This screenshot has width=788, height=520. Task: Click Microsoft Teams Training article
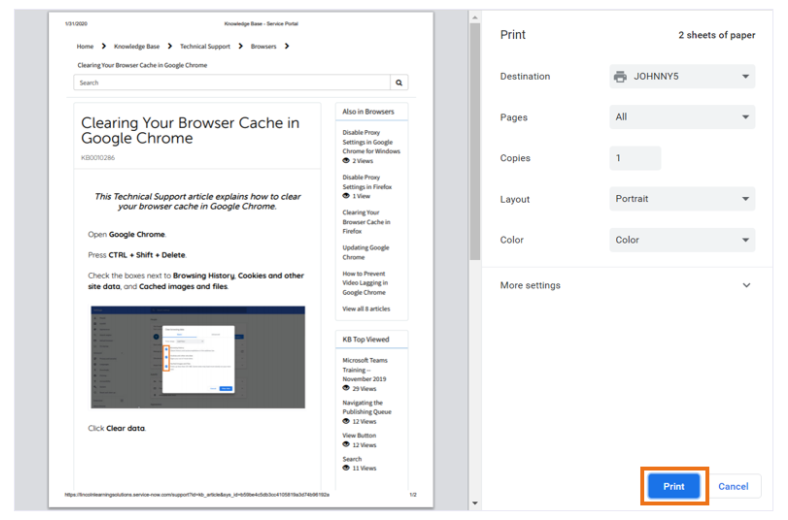[365, 370]
